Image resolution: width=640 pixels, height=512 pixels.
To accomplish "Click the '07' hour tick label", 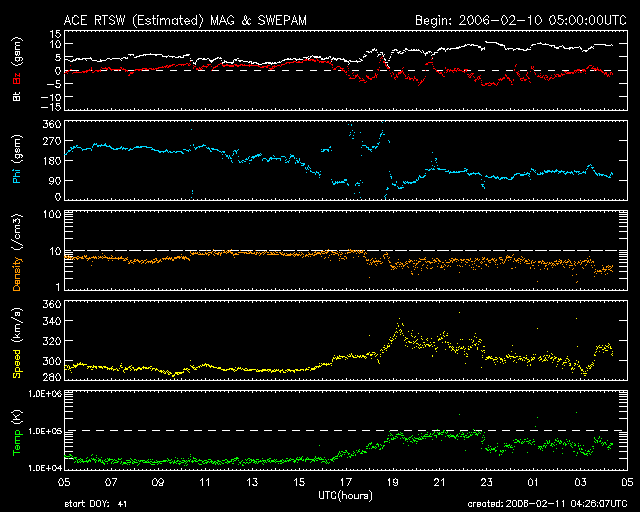I will point(111,482).
